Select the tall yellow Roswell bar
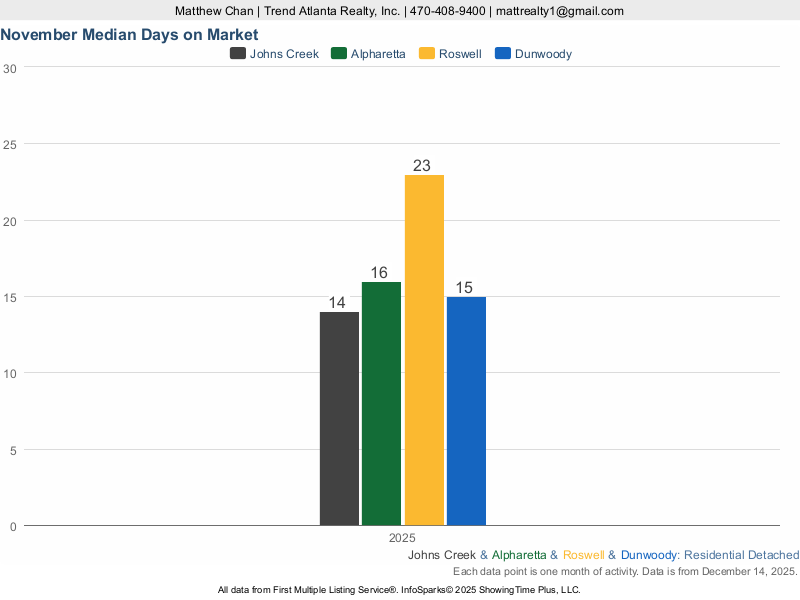 (x=424, y=350)
